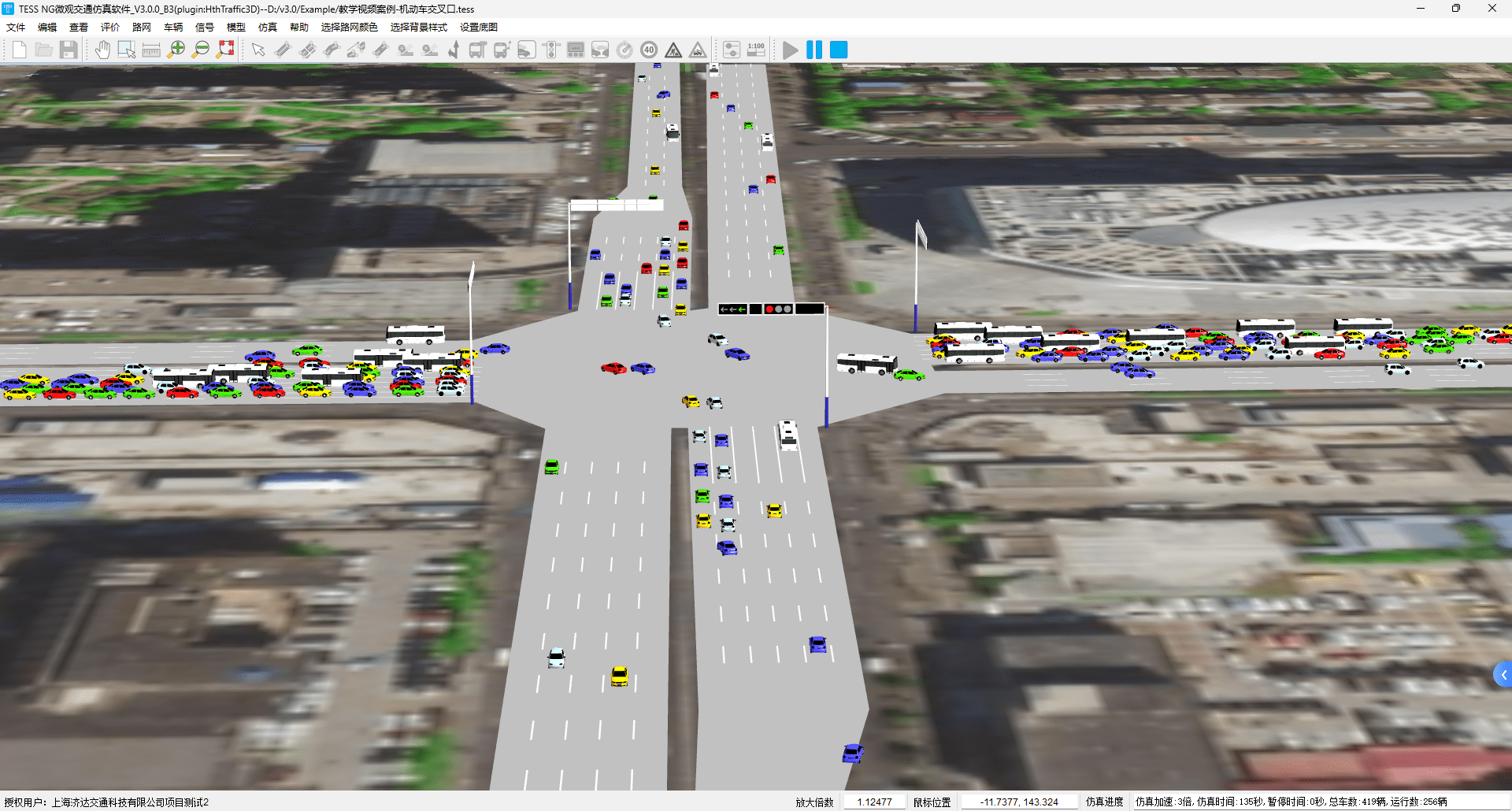
Task: Expand the side panel with blue chevron
Action: (1503, 675)
